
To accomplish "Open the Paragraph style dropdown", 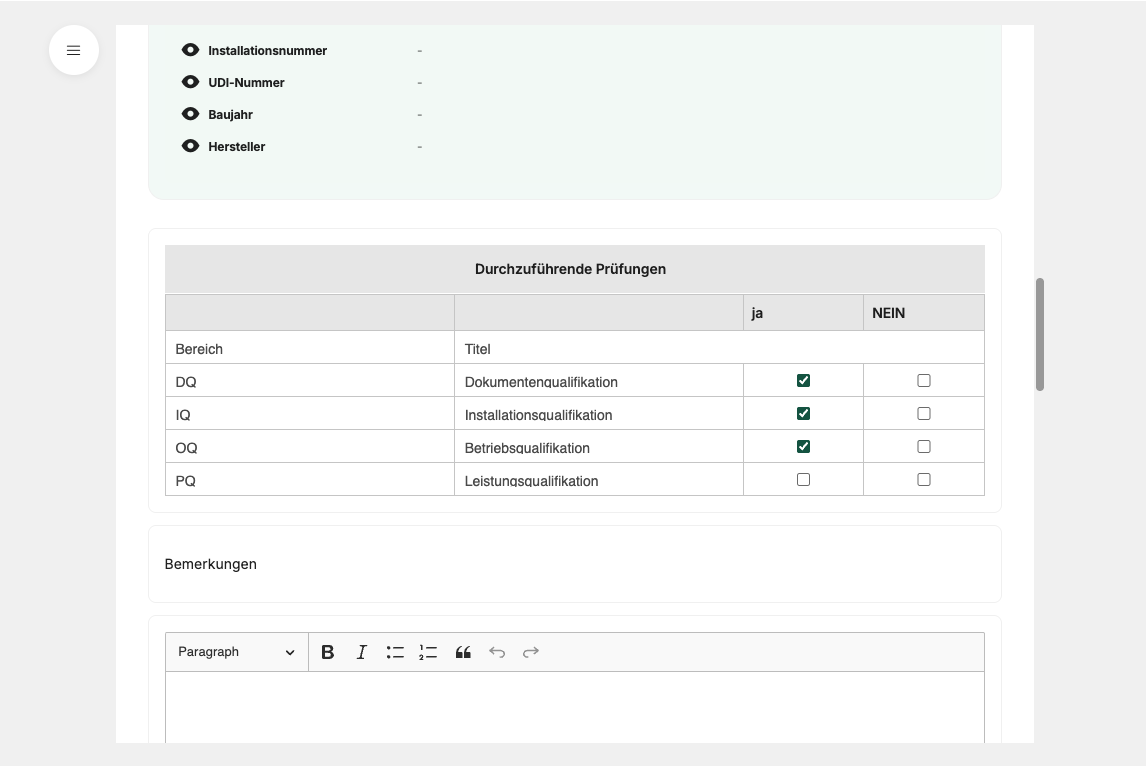I will point(236,652).
